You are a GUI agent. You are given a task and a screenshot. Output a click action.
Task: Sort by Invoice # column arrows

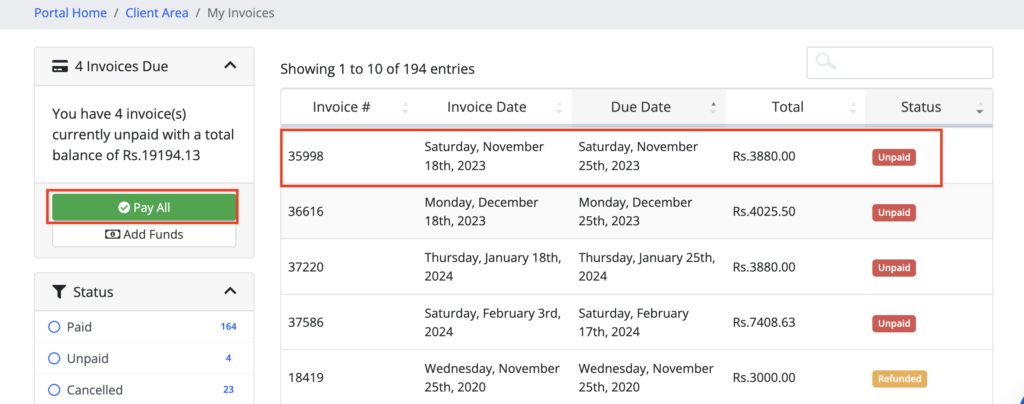(405, 108)
